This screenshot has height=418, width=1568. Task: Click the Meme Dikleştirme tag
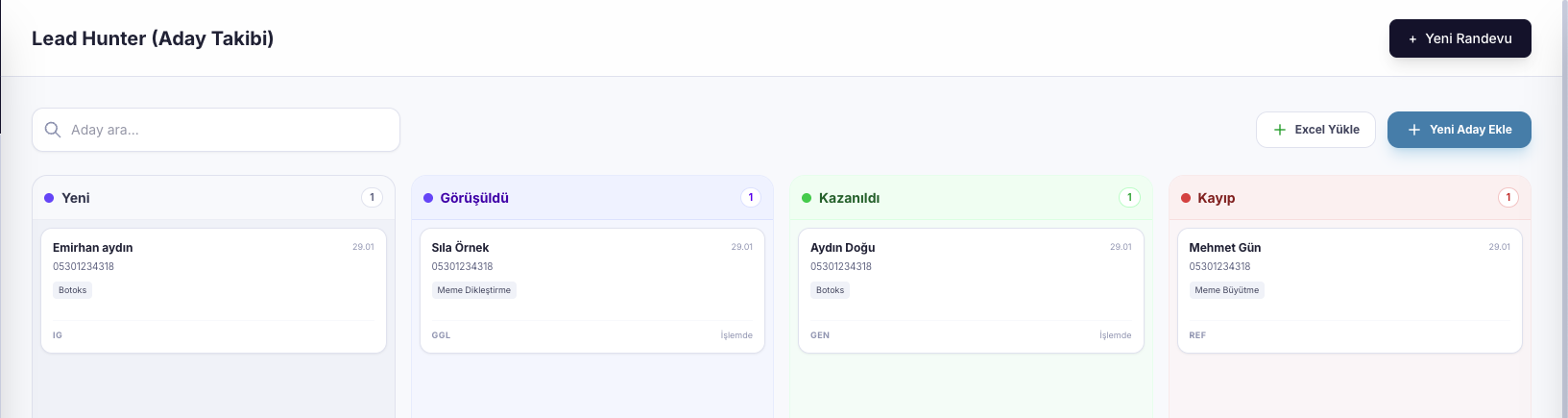[474, 290]
